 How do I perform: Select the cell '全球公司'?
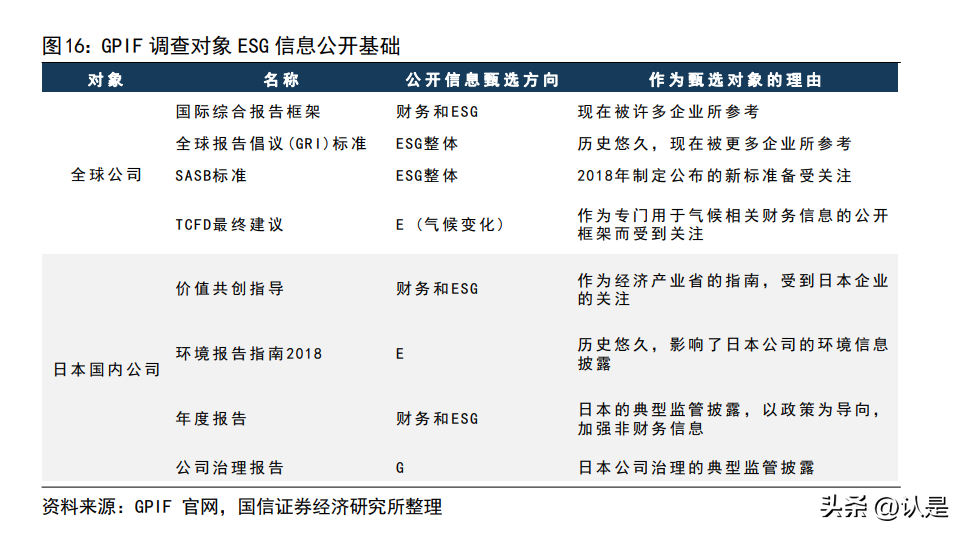coord(106,175)
